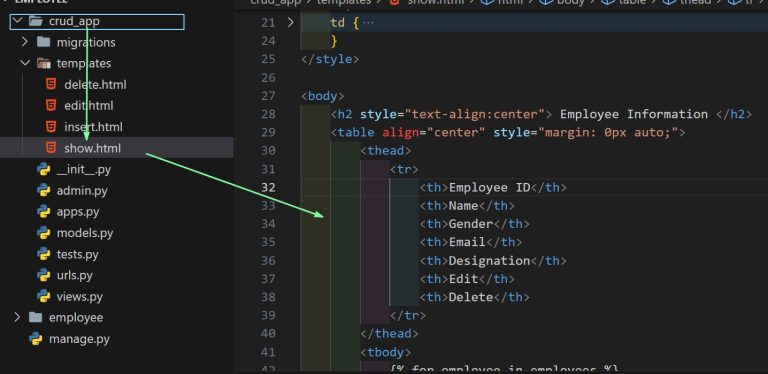This screenshot has height=374, width=768.
Task: Click the closing </style> tag on line 25
Action: [x=330, y=59]
